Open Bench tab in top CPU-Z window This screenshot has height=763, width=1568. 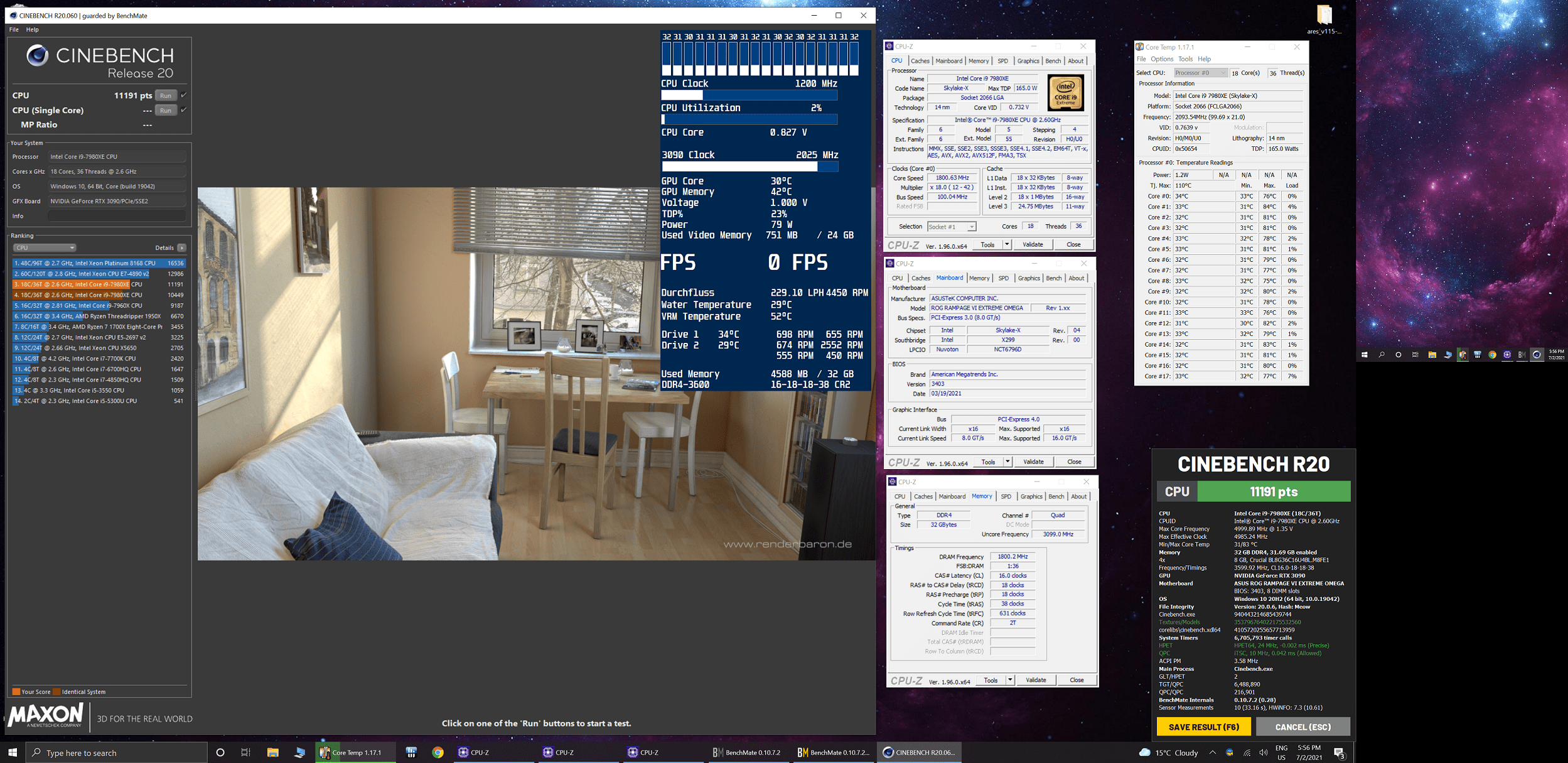pos(1053,61)
